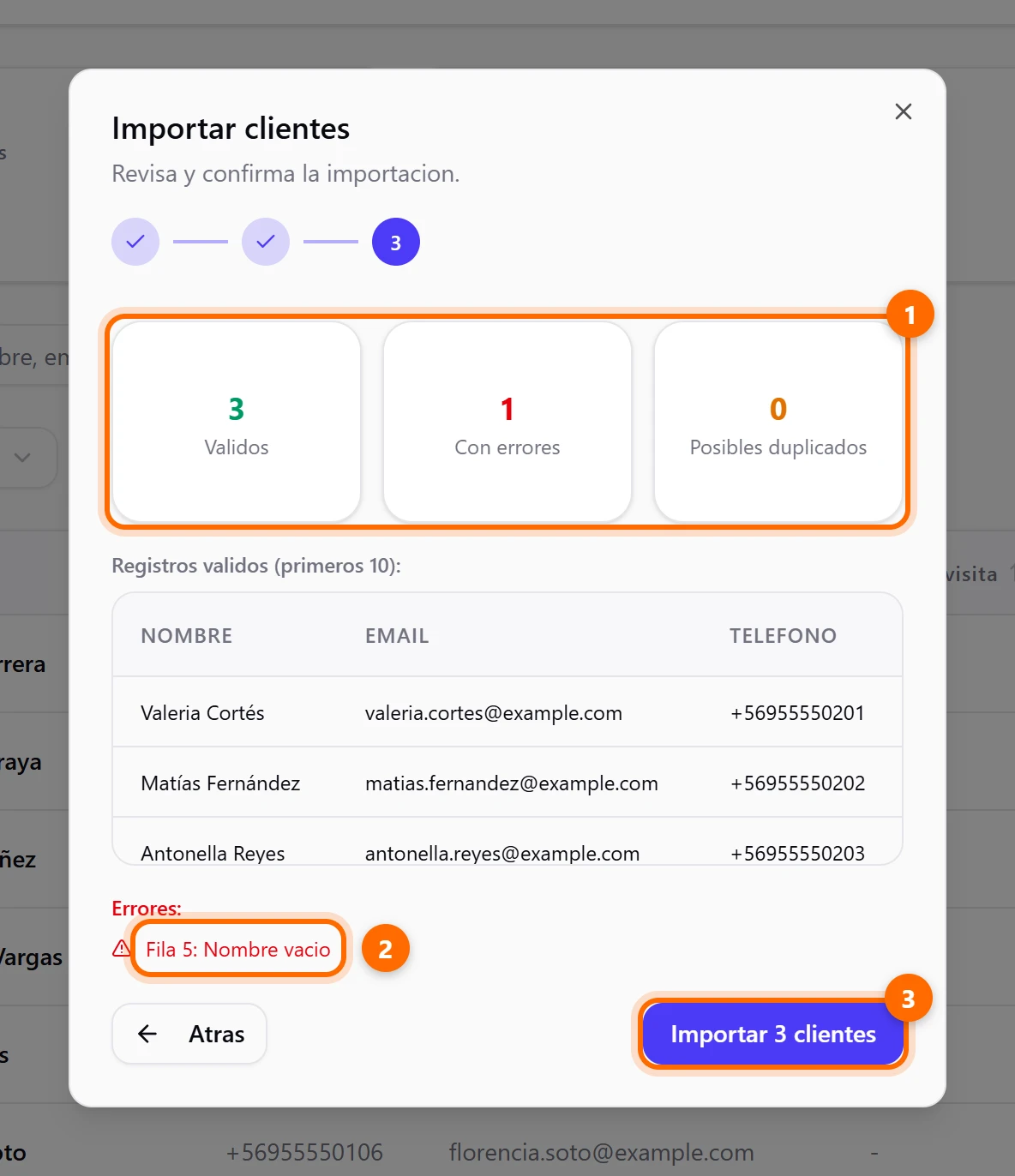Select phone +56955550203 cell

coord(797,853)
